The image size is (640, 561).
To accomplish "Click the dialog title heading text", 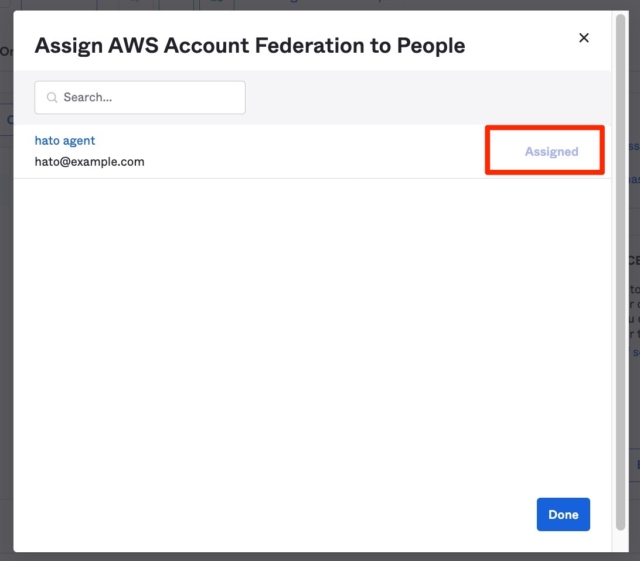I will tap(250, 45).
